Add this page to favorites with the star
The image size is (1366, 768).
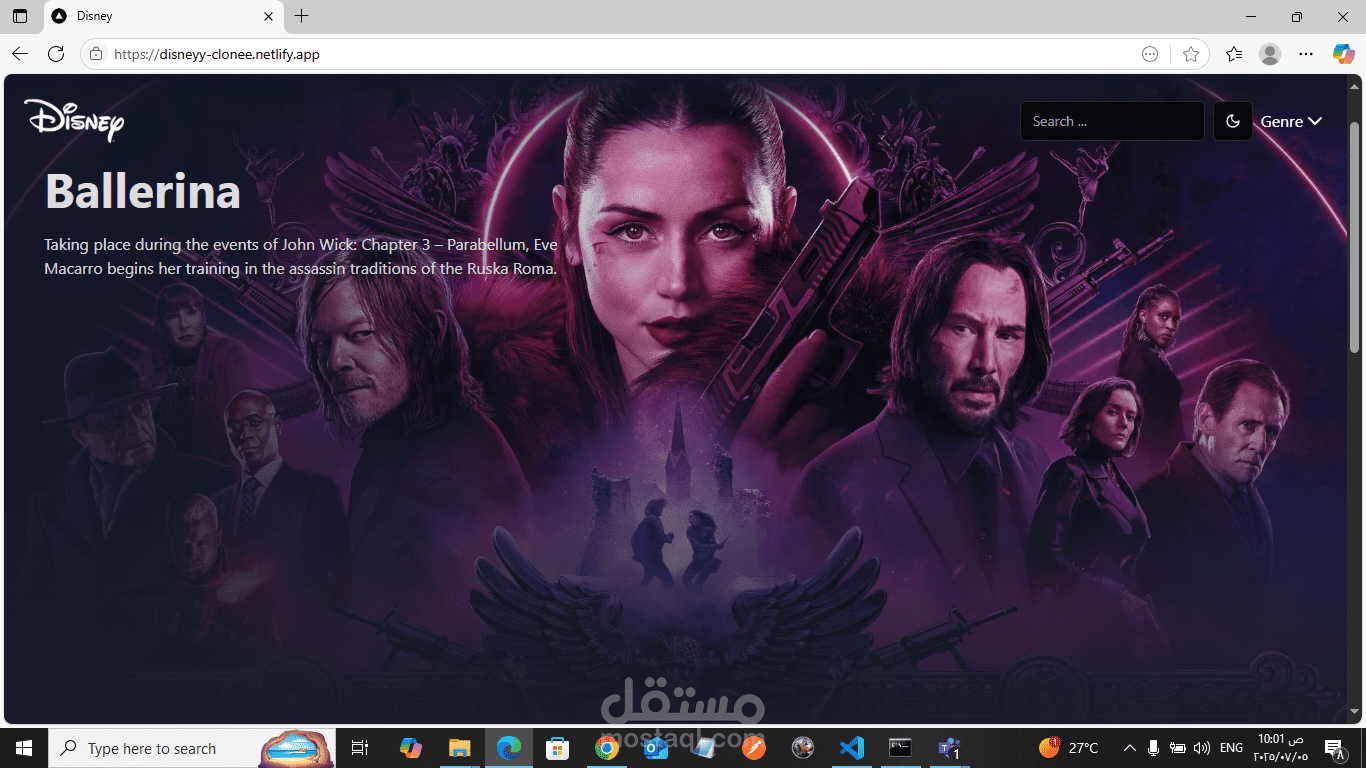click(x=1190, y=54)
